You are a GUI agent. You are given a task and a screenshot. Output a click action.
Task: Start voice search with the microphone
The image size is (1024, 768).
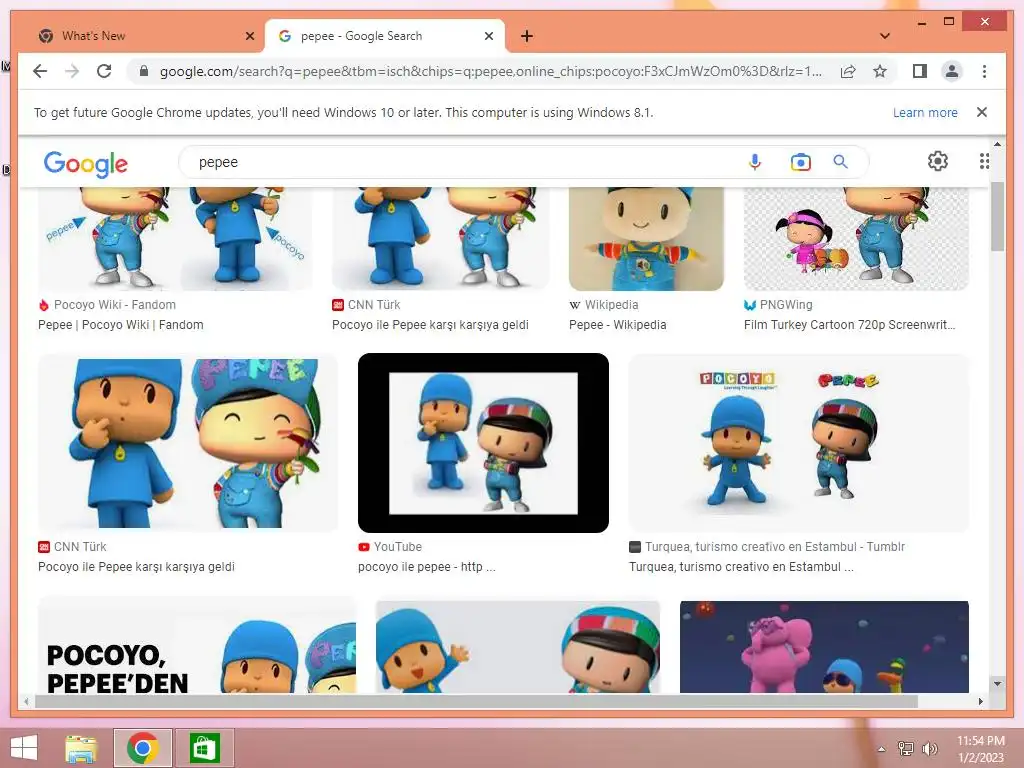(754, 161)
